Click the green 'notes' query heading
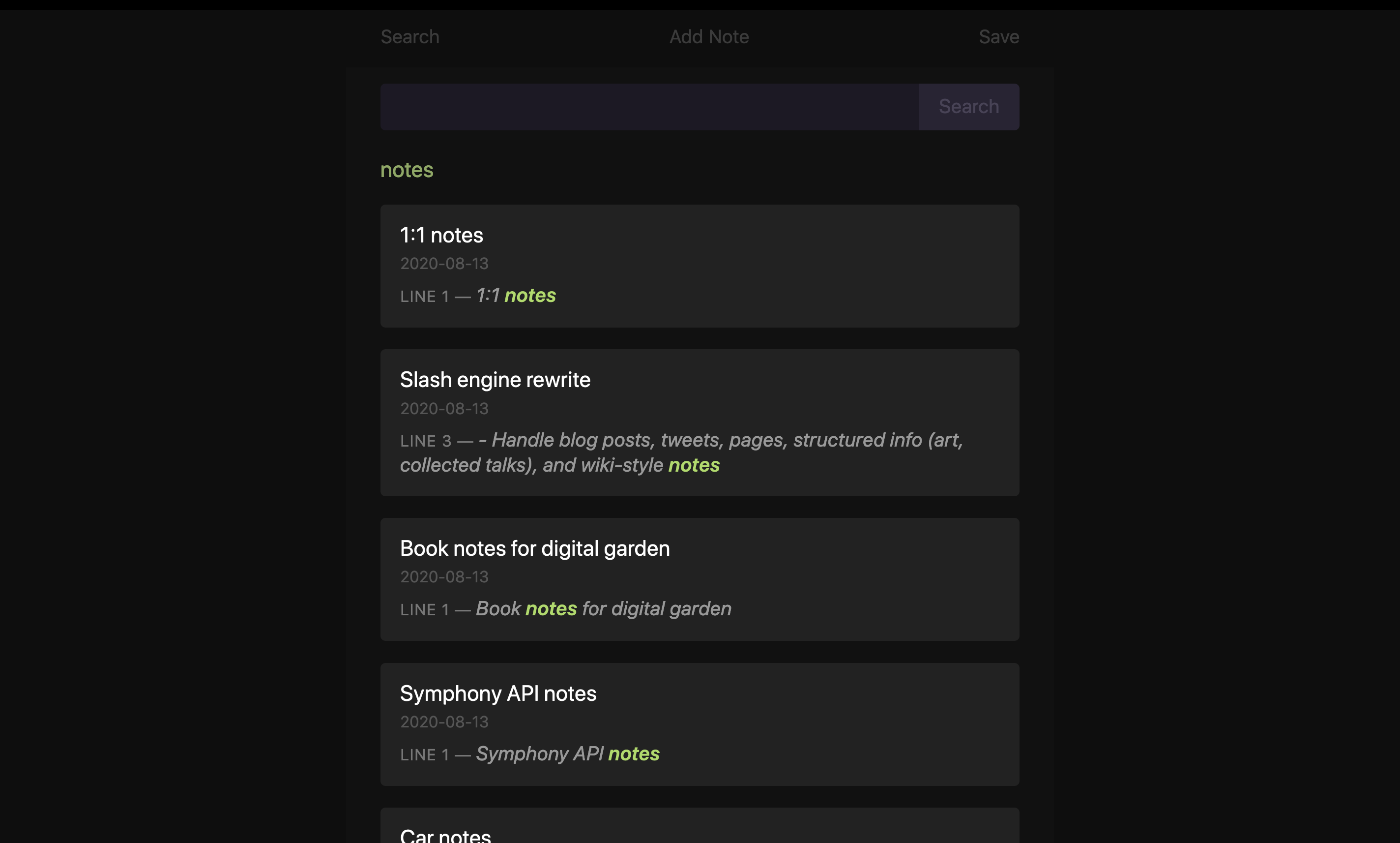Screen dimensions: 1400x843 (407, 170)
